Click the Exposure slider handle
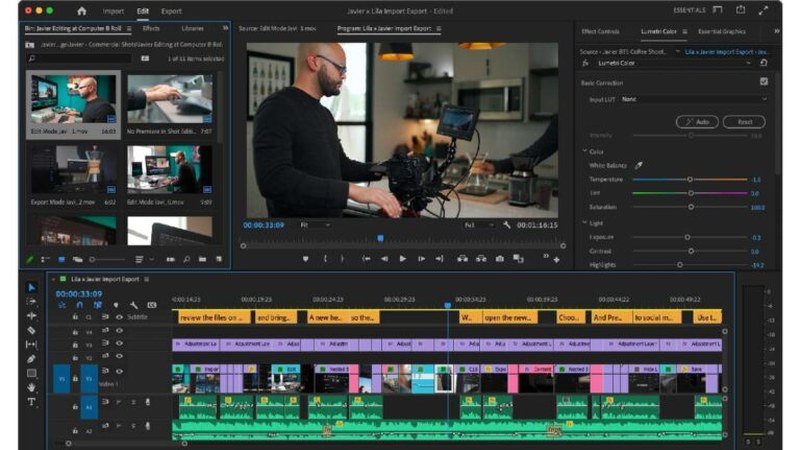This screenshot has height=450, width=800. point(687,237)
